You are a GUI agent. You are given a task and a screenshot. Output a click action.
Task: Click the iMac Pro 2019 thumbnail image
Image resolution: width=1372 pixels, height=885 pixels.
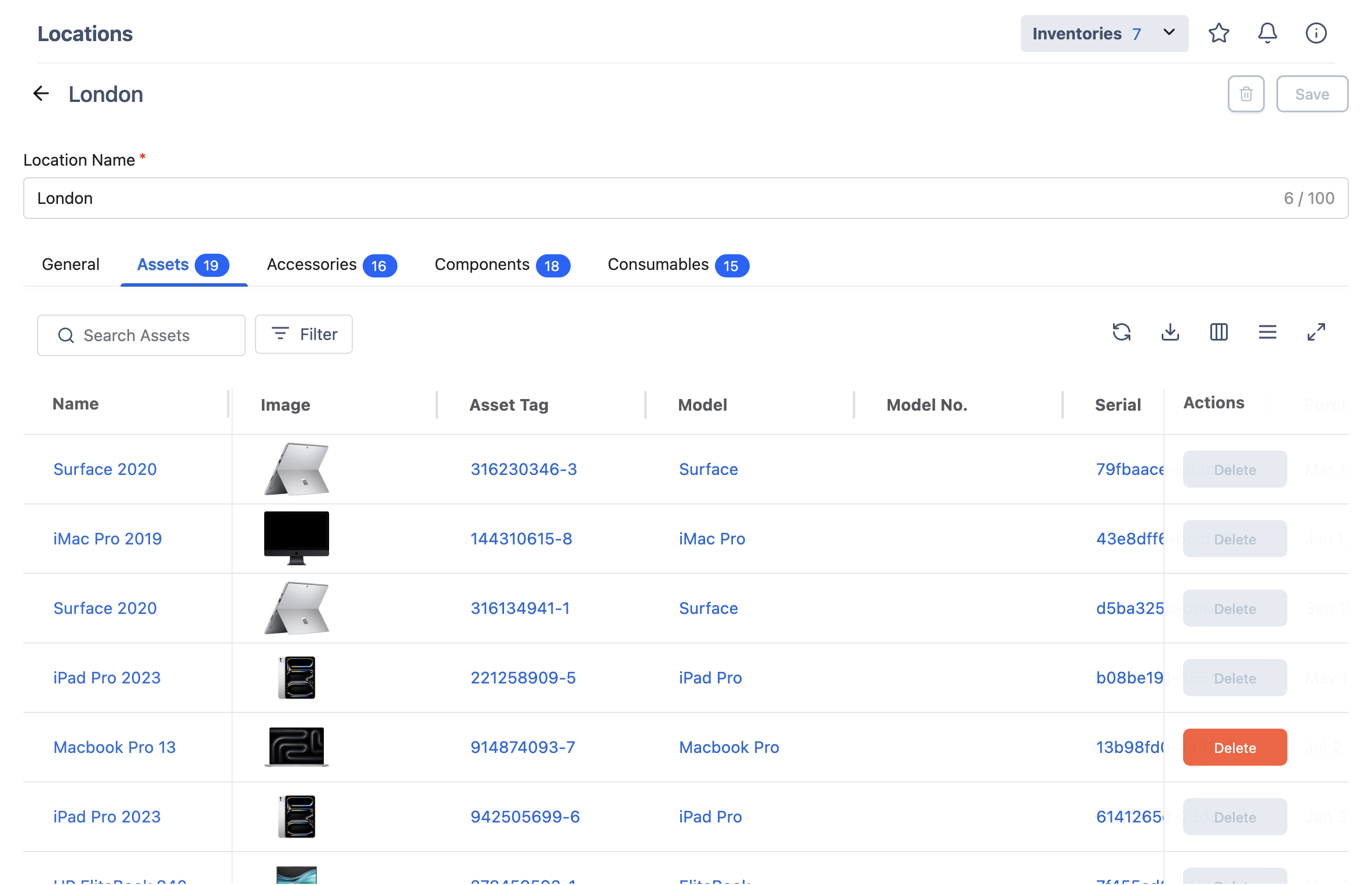pos(297,538)
